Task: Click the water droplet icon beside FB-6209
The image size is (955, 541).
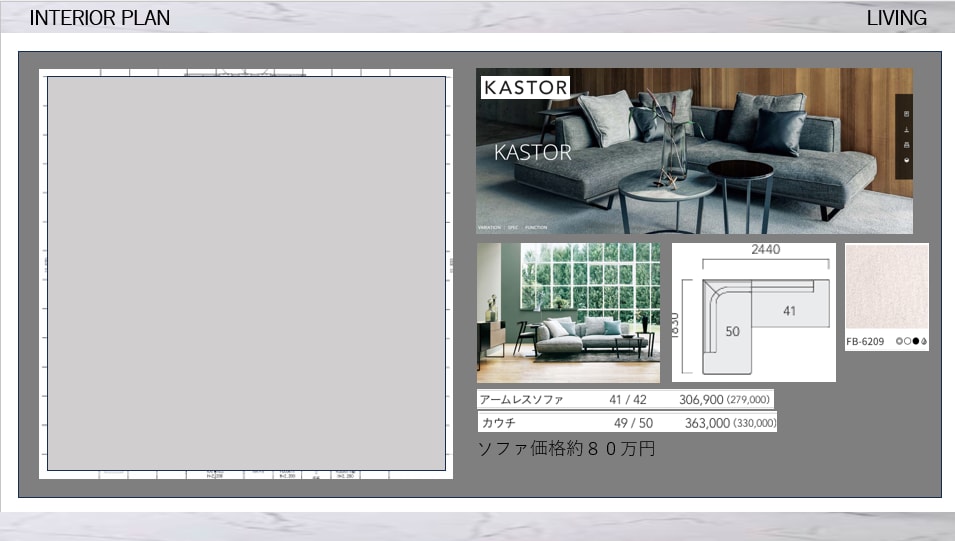Action: click(924, 341)
